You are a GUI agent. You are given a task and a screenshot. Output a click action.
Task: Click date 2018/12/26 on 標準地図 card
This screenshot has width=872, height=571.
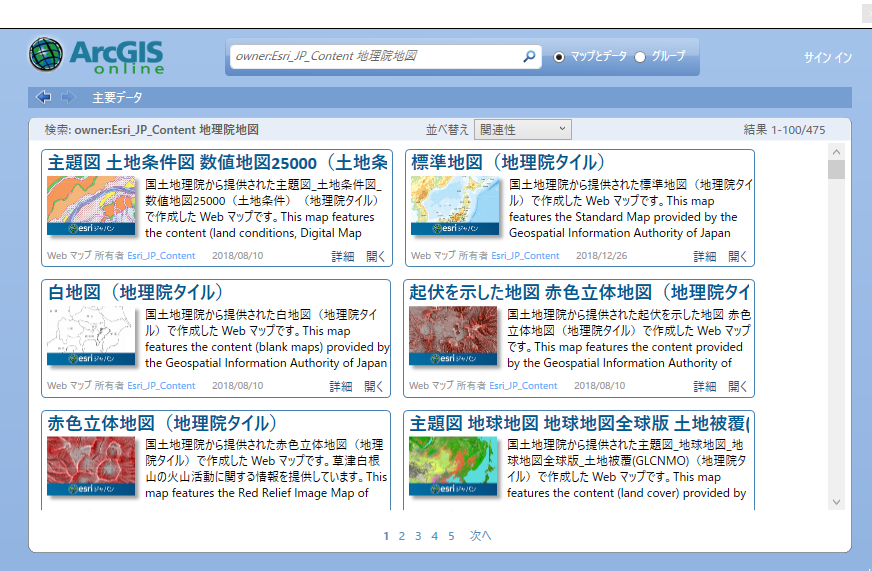[x=601, y=256]
